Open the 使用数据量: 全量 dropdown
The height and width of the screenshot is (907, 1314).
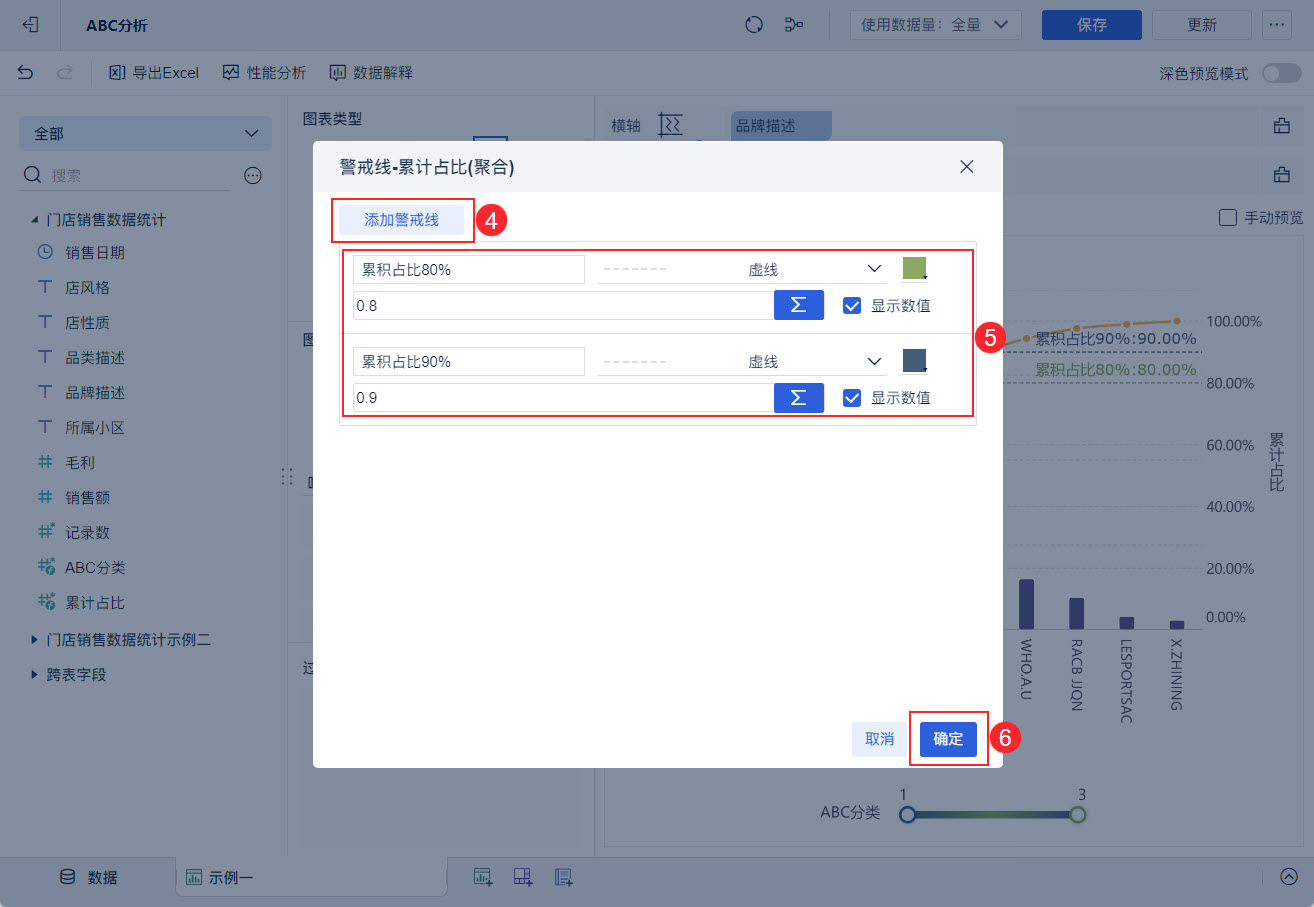click(x=935, y=25)
